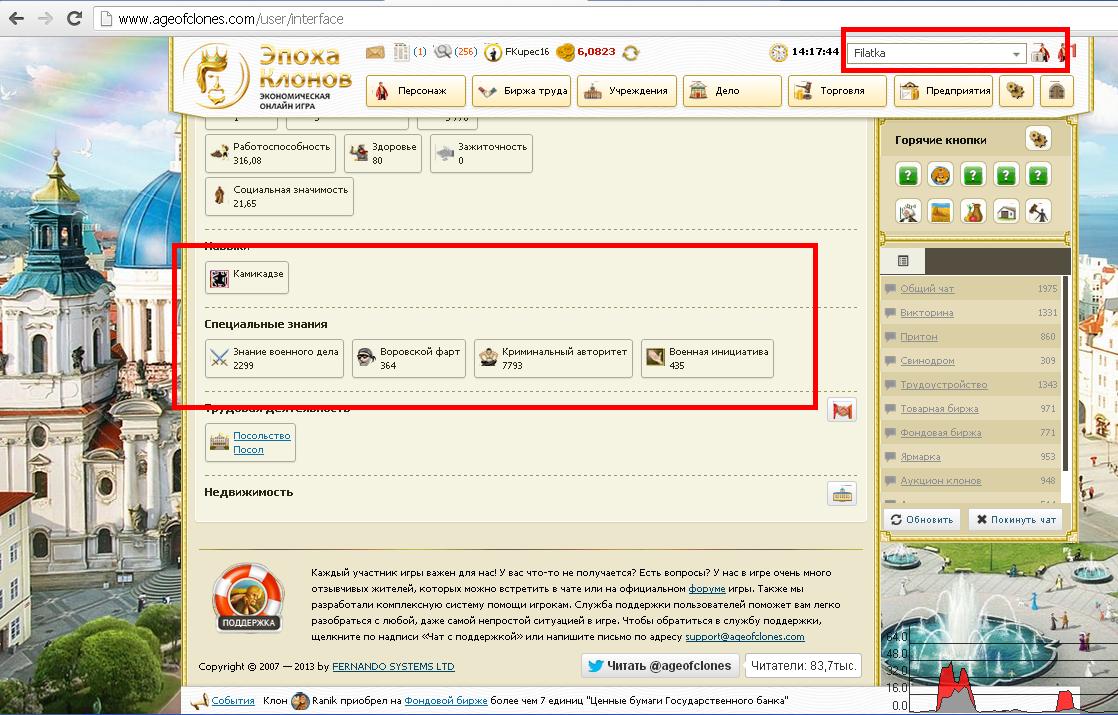
Task: Switch to the chat room list tab
Action: pos(903,261)
